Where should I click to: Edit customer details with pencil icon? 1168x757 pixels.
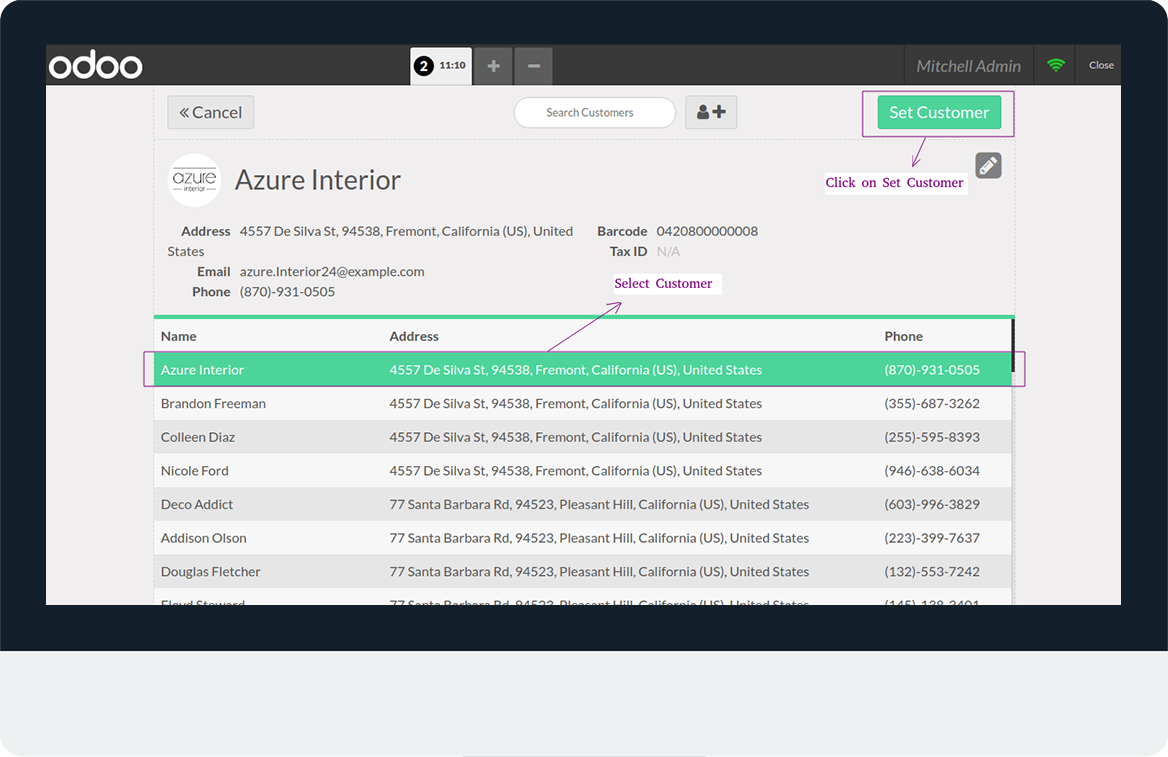click(x=988, y=165)
